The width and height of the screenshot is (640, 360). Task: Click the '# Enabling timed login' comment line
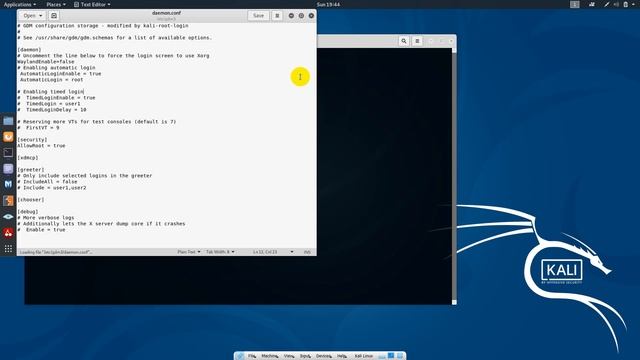[x=50, y=92]
